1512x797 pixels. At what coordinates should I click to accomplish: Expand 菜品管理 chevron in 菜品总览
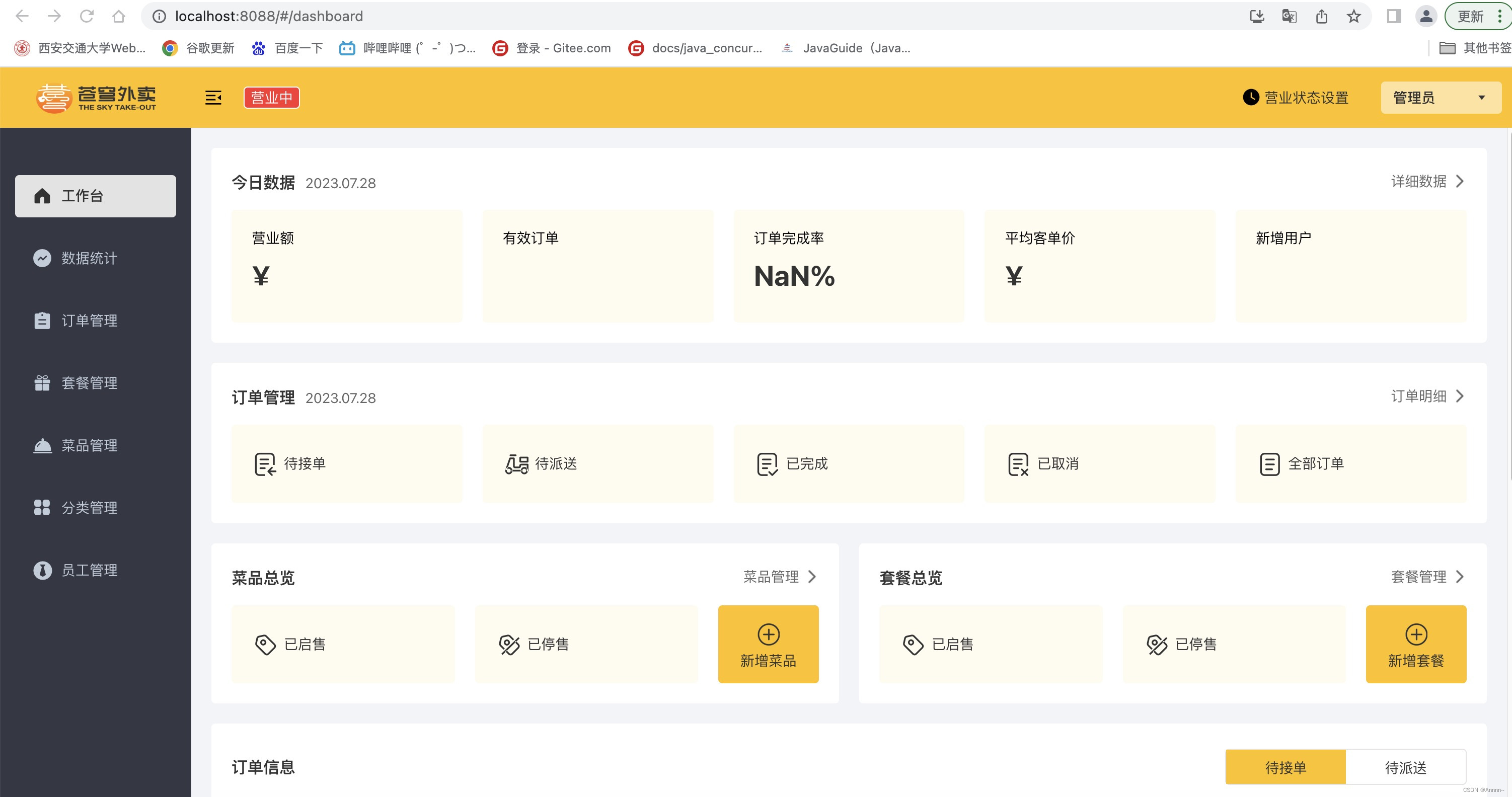pyautogui.click(x=812, y=577)
